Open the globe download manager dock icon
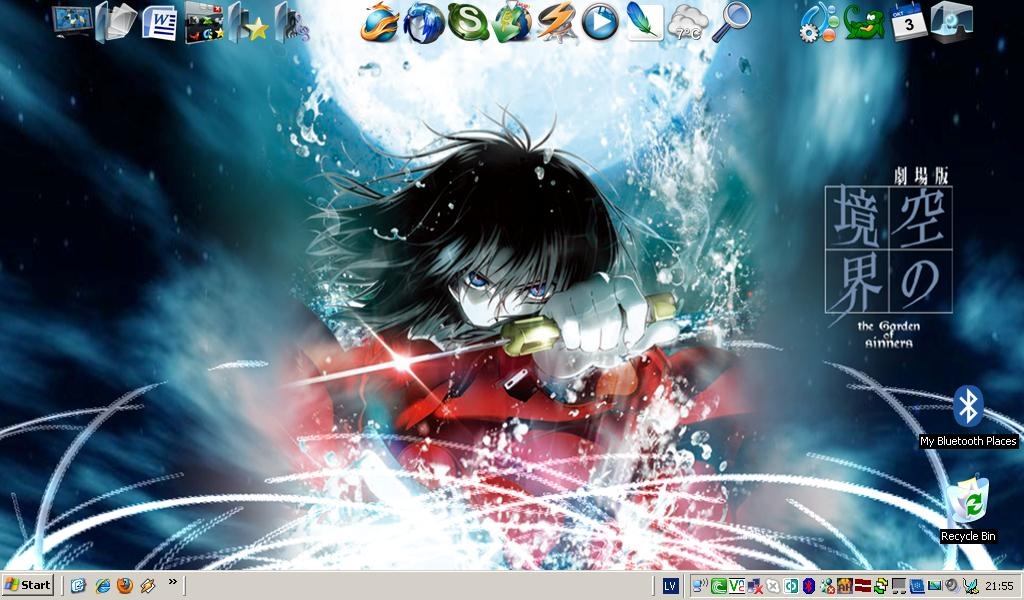Viewport: 1024px width, 600px height. [512, 22]
